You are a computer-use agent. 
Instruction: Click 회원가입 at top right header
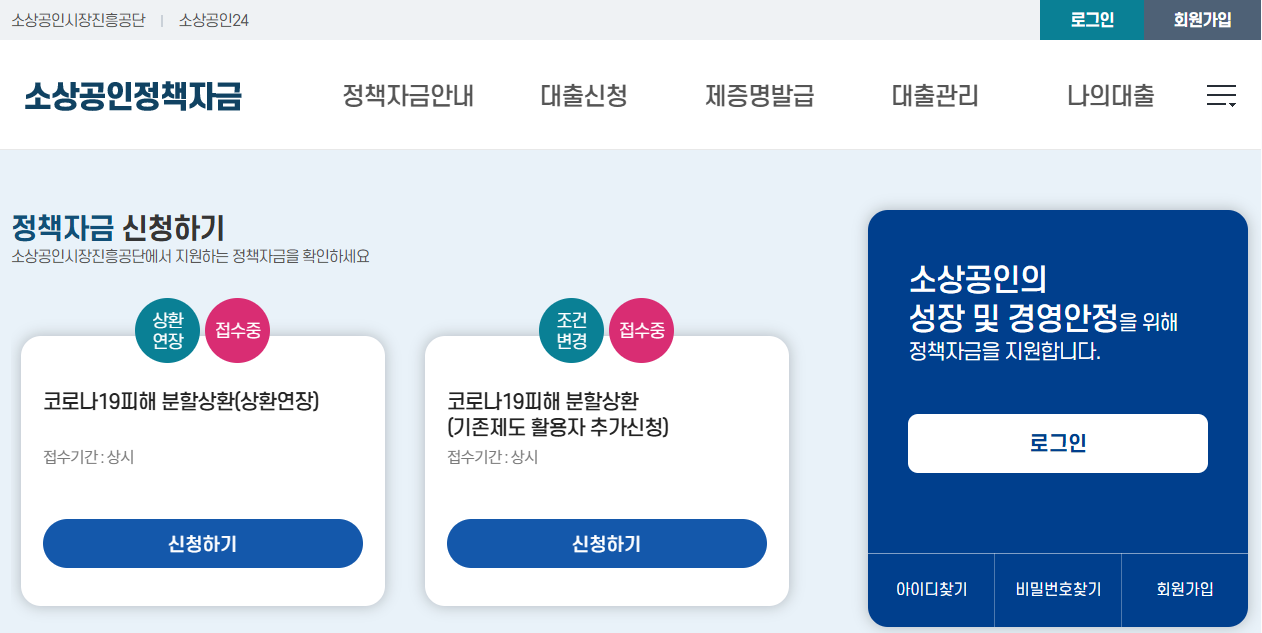[1202, 20]
